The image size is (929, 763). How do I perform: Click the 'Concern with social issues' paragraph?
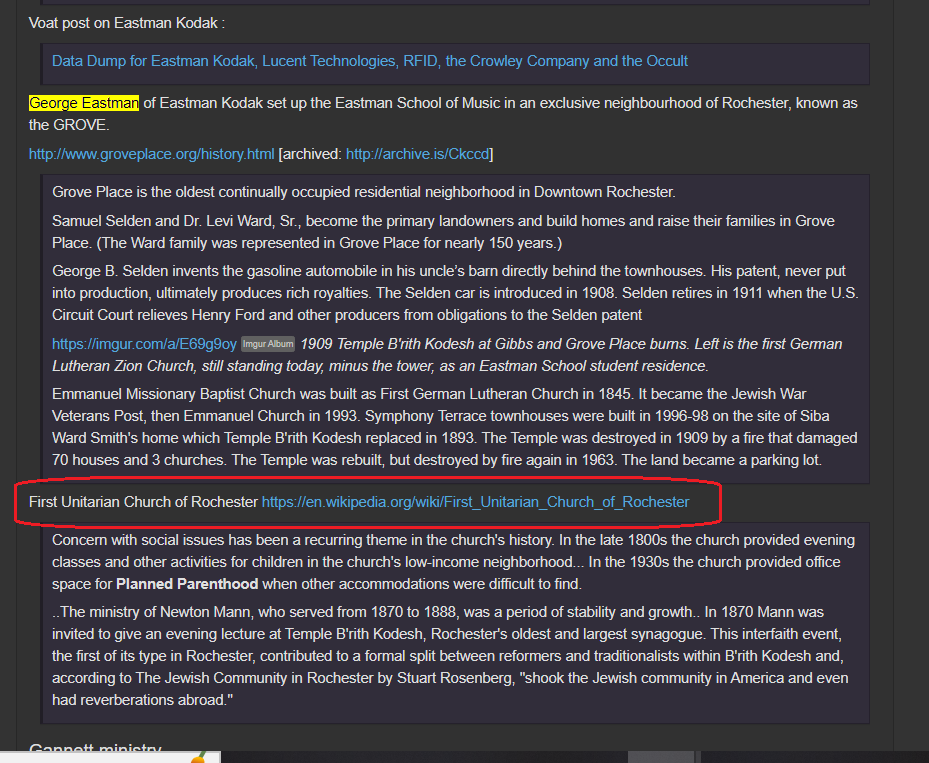[x=453, y=562]
